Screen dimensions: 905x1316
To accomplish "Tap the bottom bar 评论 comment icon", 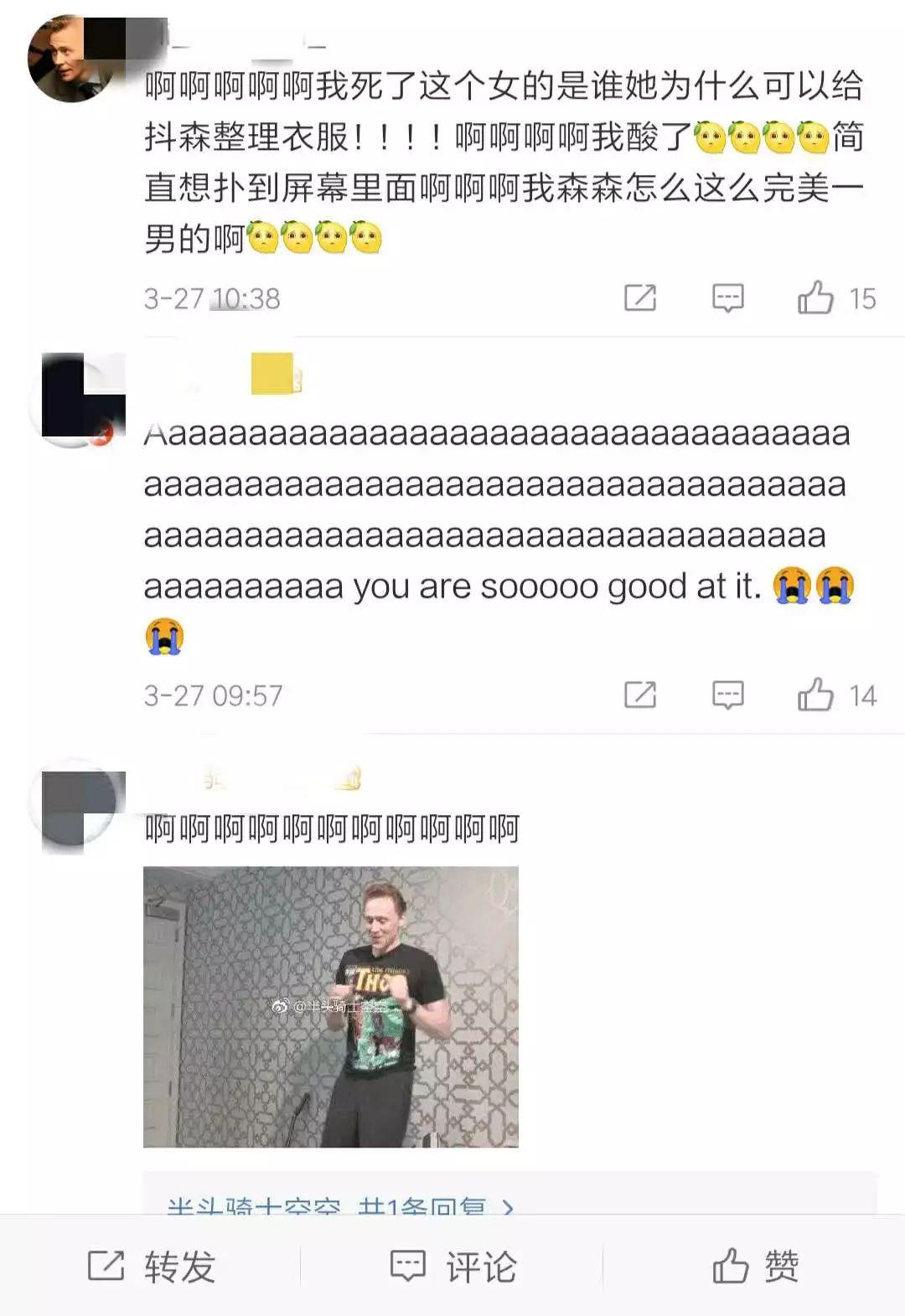I will pyautogui.click(x=408, y=1266).
